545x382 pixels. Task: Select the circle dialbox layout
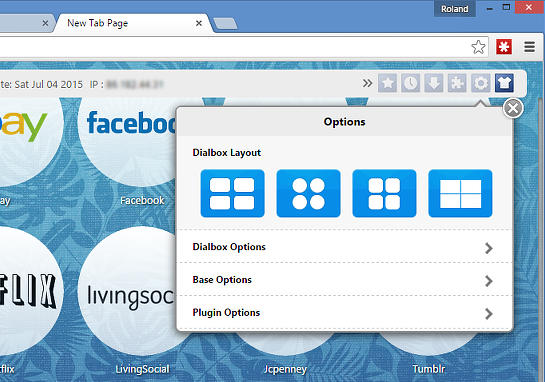[x=308, y=193]
